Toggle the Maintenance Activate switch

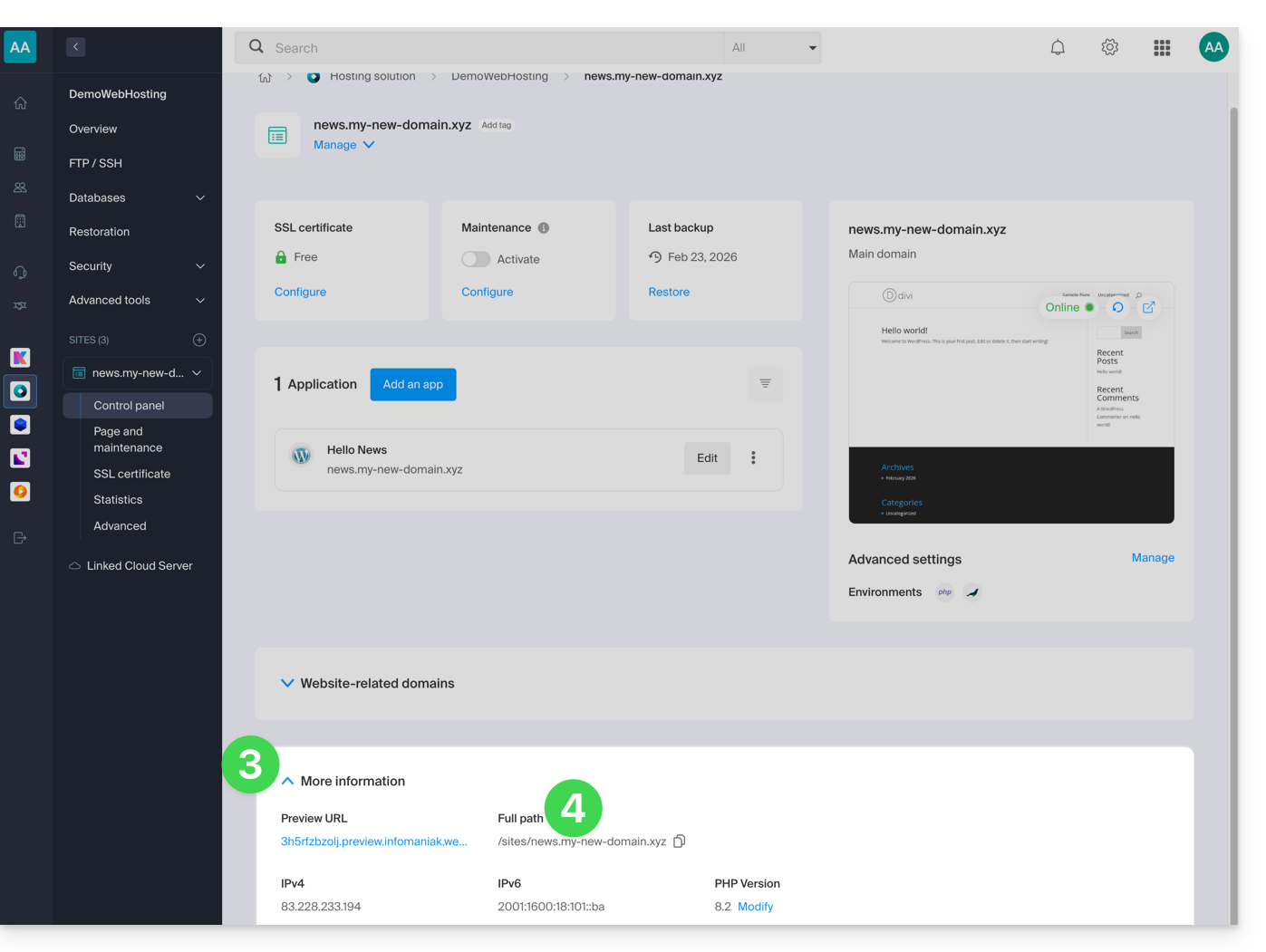click(476, 259)
